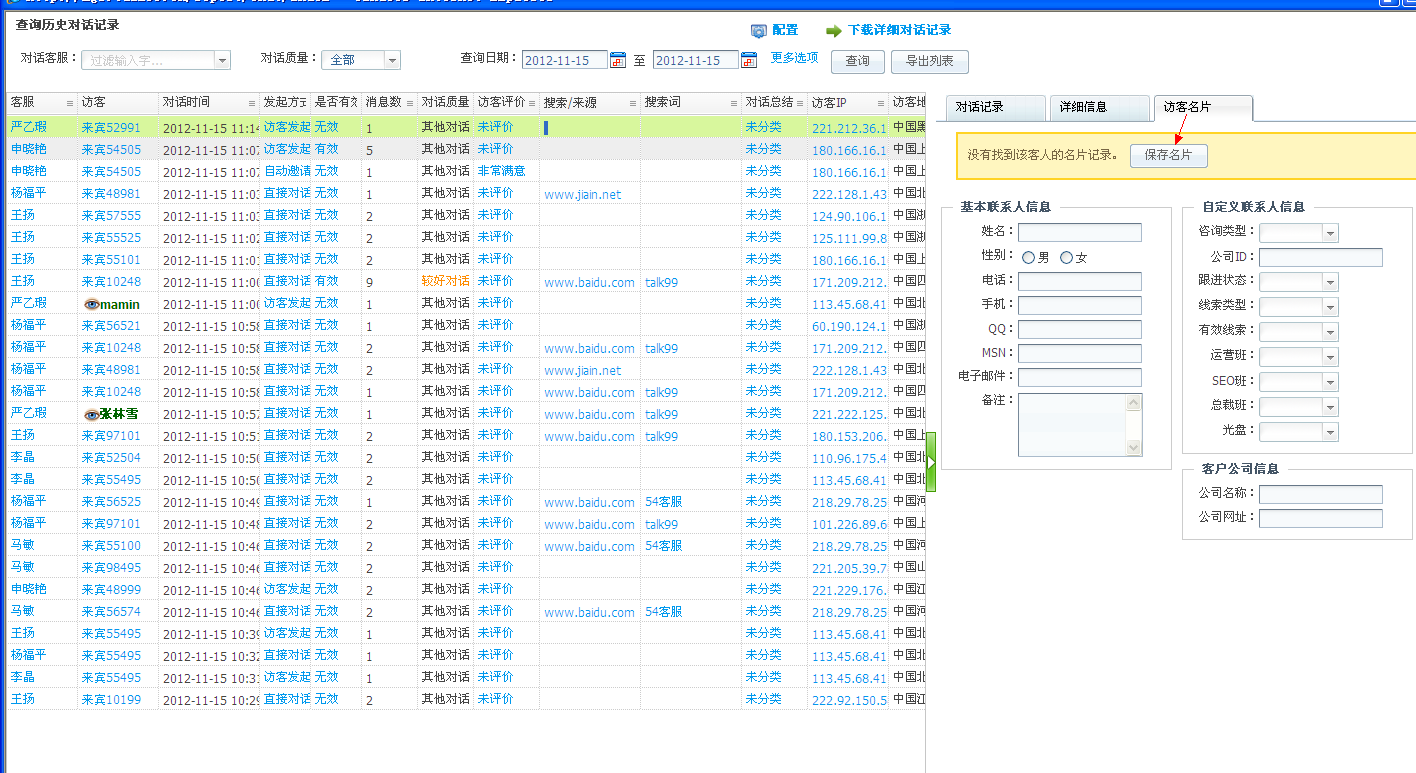Open the 访客评价 column menu icon
This screenshot has height=773, width=1416.
pos(532,103)
